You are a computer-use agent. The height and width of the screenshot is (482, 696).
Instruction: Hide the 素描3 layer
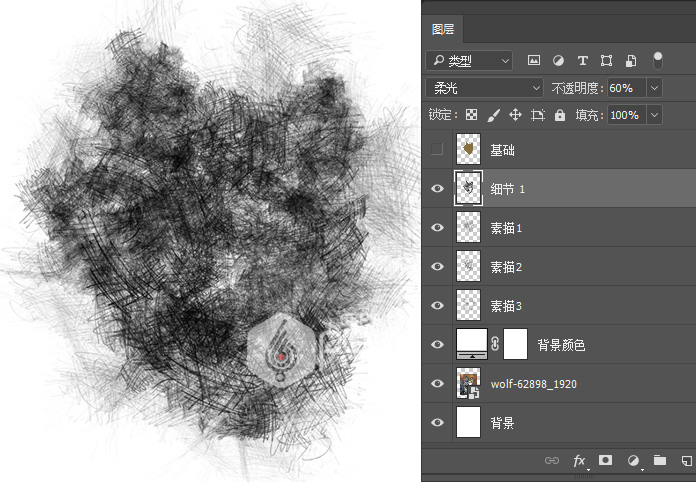tap(437, 305)
